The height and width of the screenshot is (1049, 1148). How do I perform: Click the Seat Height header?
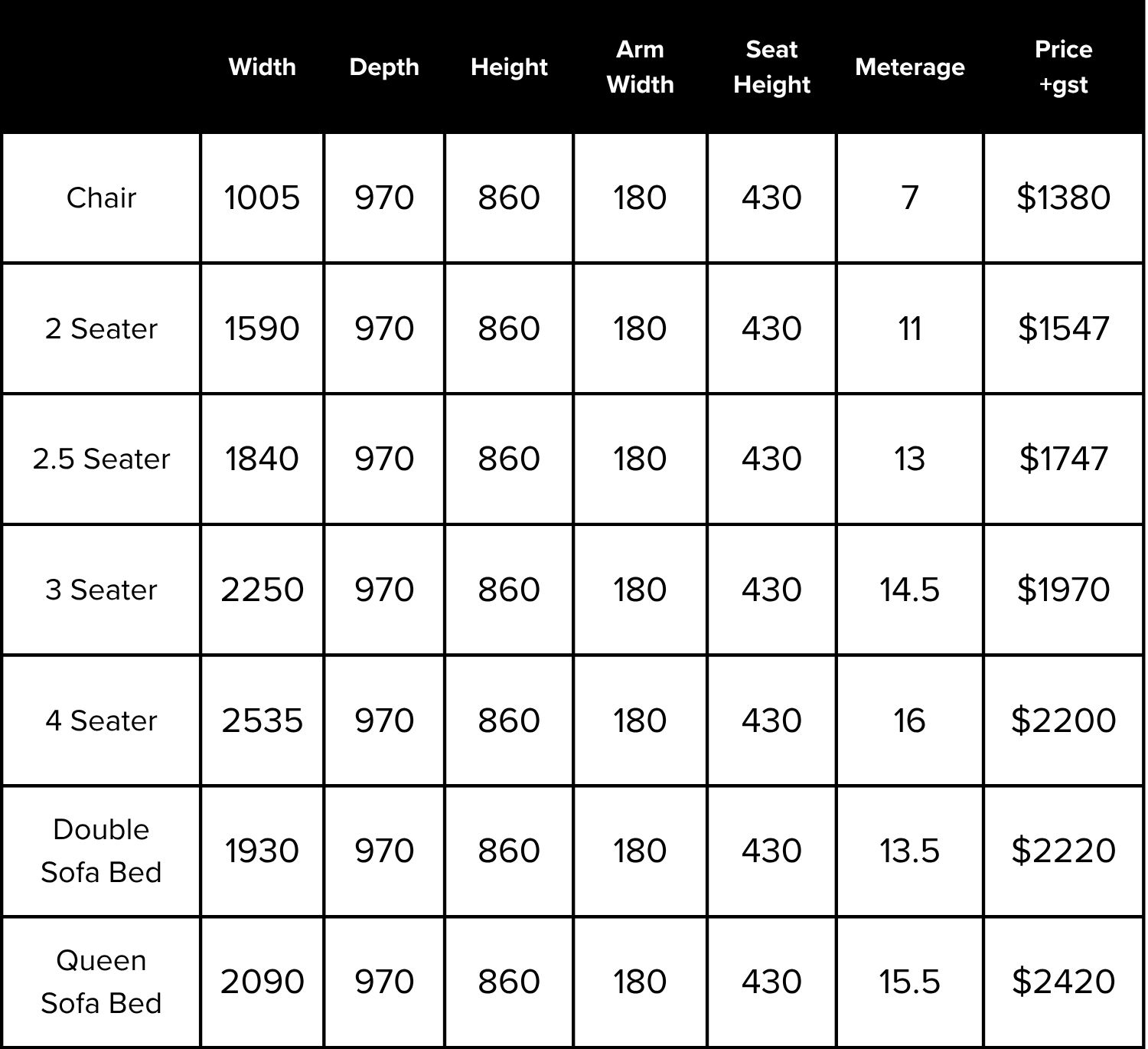click(771, 67)
